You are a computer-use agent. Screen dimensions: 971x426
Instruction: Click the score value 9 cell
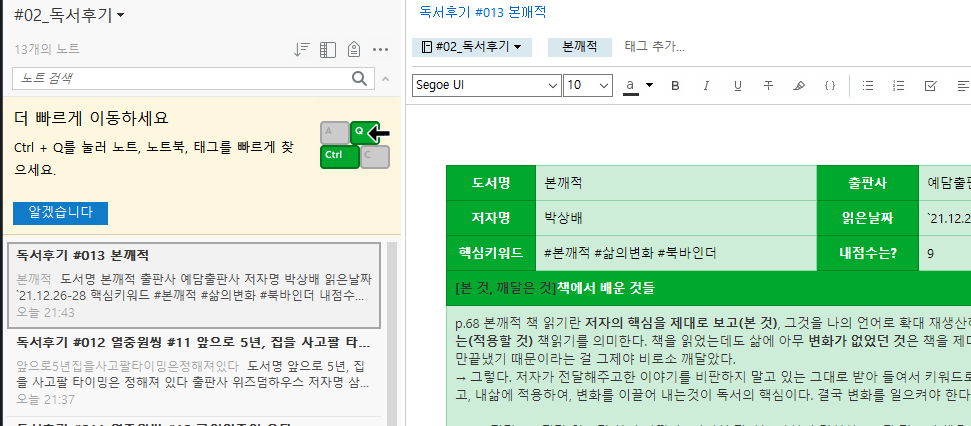[945, 253]
